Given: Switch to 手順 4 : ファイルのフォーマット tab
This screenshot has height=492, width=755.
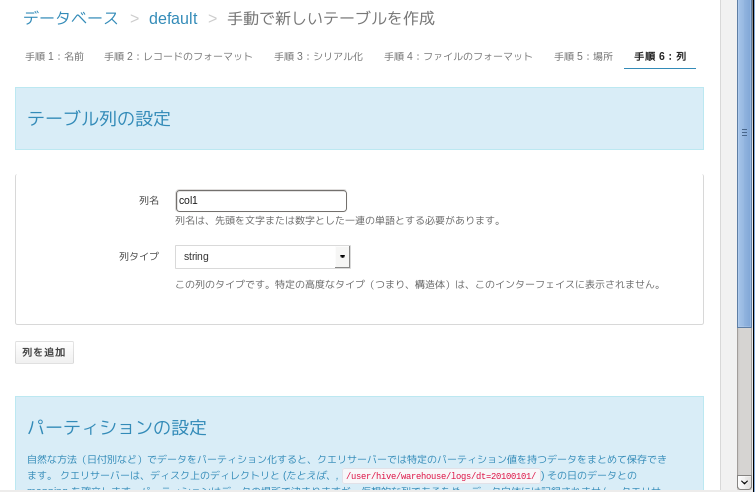Looking at the screenshot, I should [458, 57].
